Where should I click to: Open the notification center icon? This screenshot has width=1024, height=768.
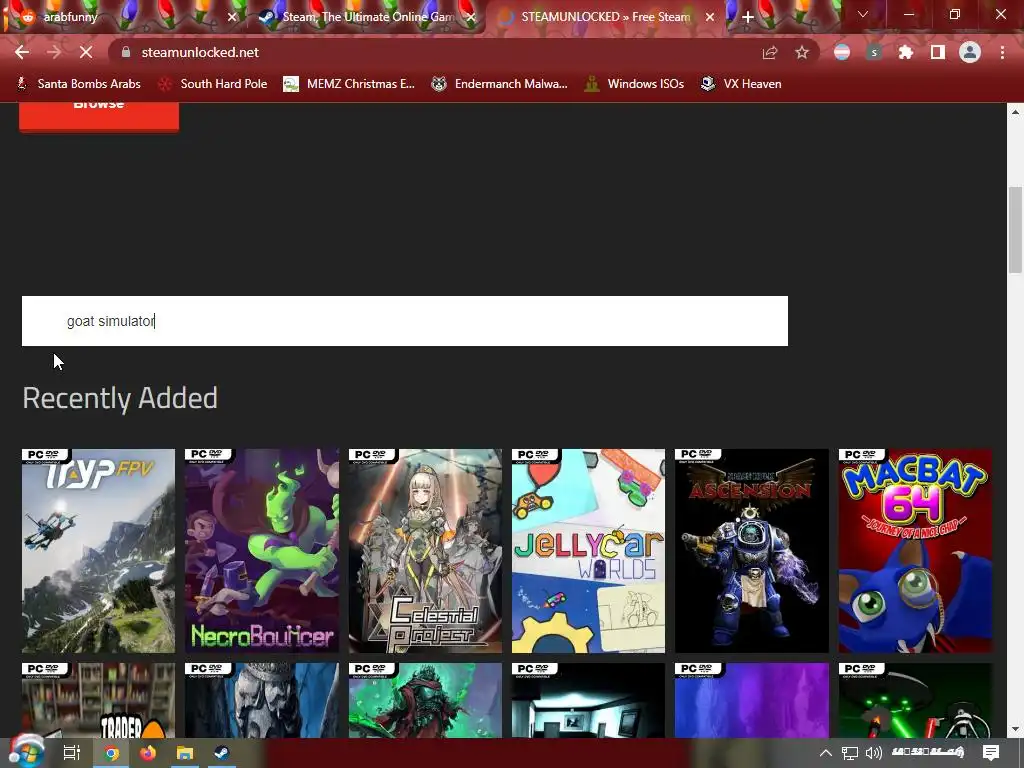pyautogui.click(x=991, y=753)
